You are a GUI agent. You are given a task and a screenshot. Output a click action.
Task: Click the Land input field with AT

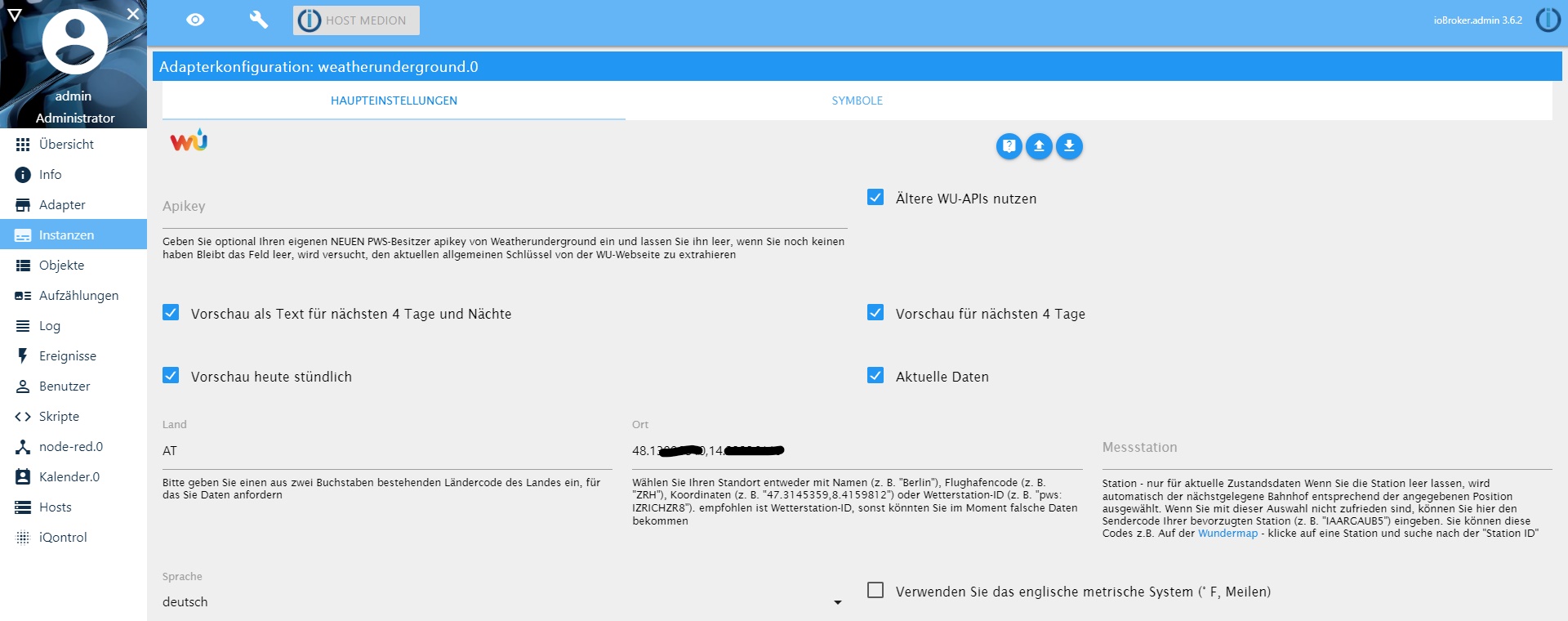tap(387, 451)
